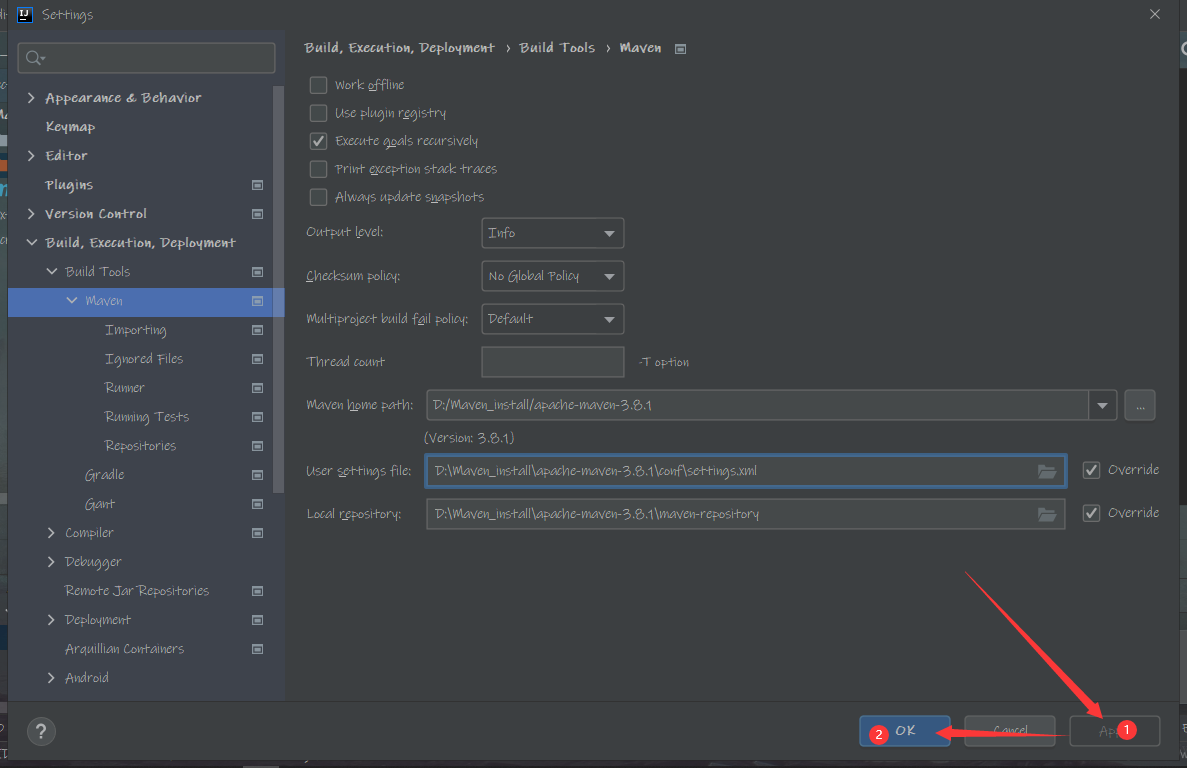Click the icon next to Maven breadcrumb title
Image resolution: width=1187 pixels, height=768 pixels.
pyautogui.click(x=681, y=49)
